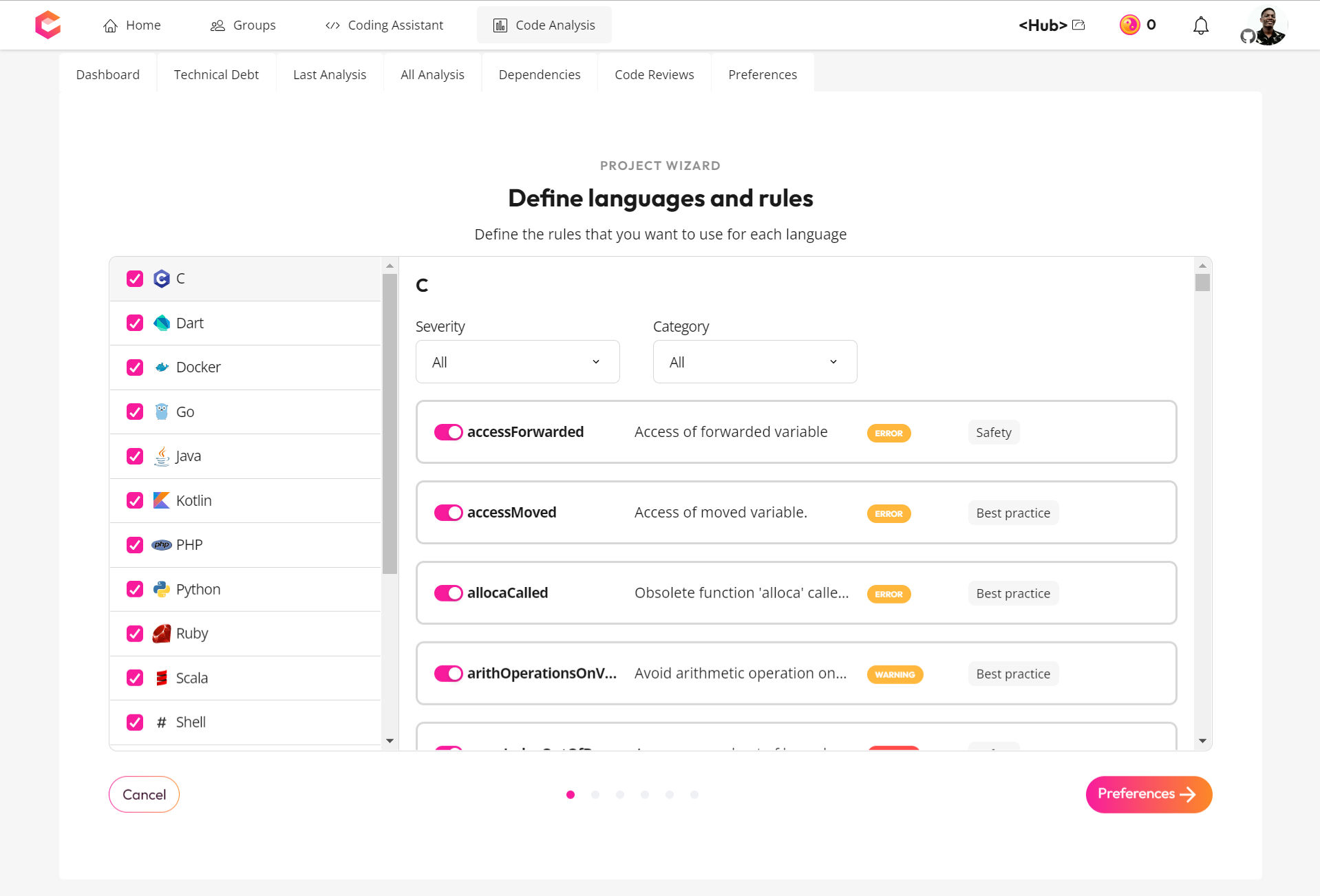Disable the accessForwarded rule toggle
The width and height of the screenshot is (1320, 896).
tap(448, 432)
